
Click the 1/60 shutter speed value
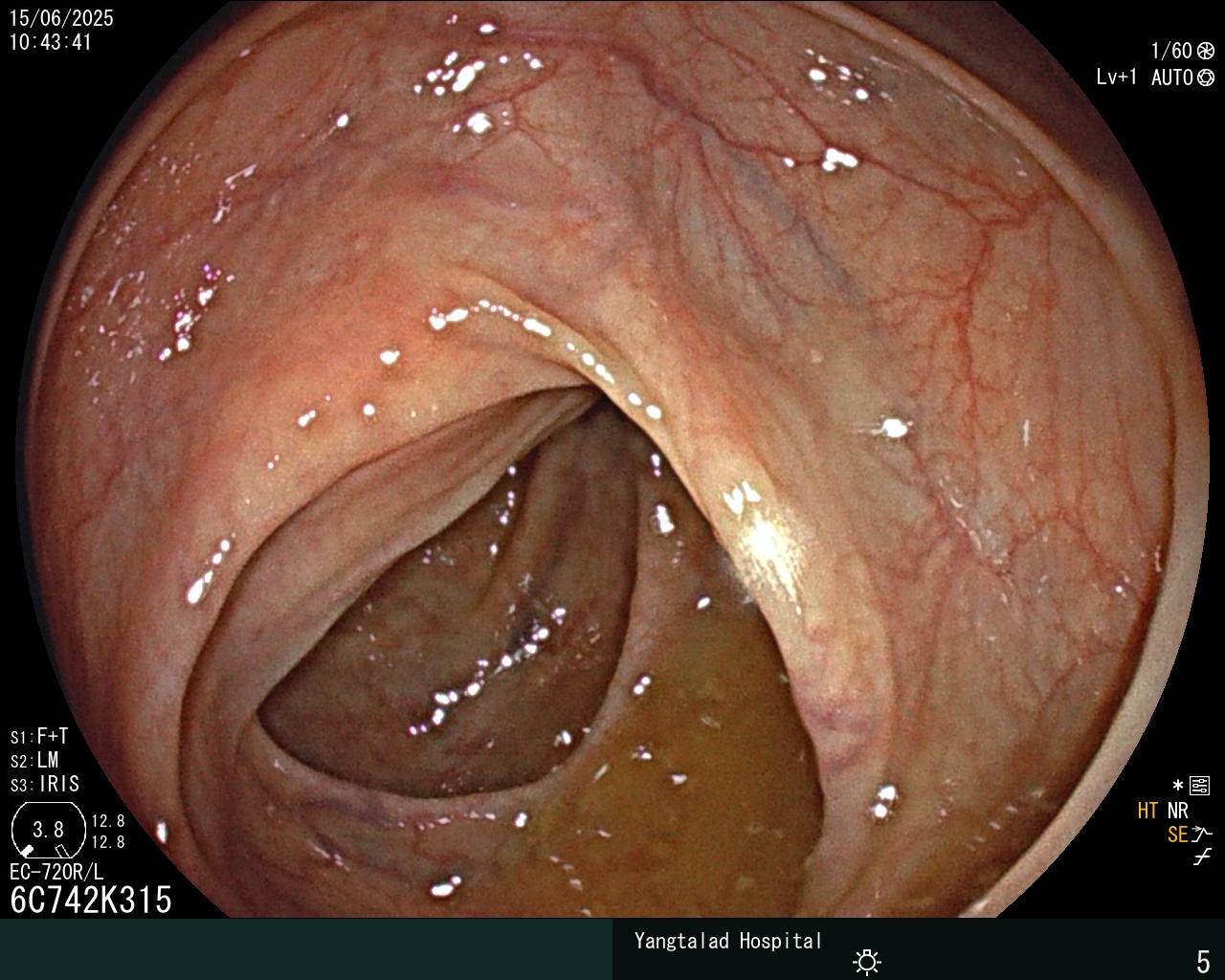(x=1171, y=51)
